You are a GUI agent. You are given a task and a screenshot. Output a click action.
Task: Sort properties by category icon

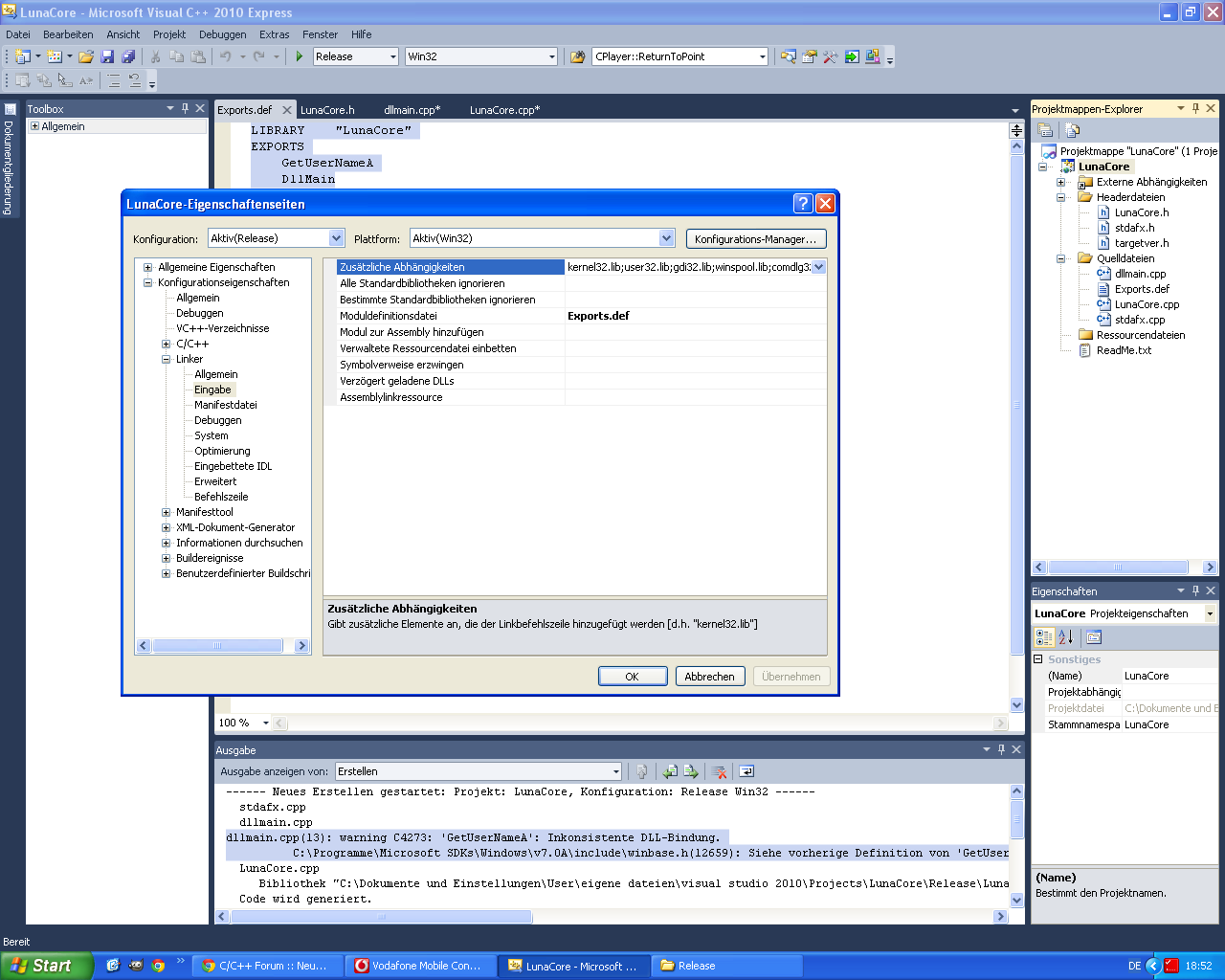1044,637
